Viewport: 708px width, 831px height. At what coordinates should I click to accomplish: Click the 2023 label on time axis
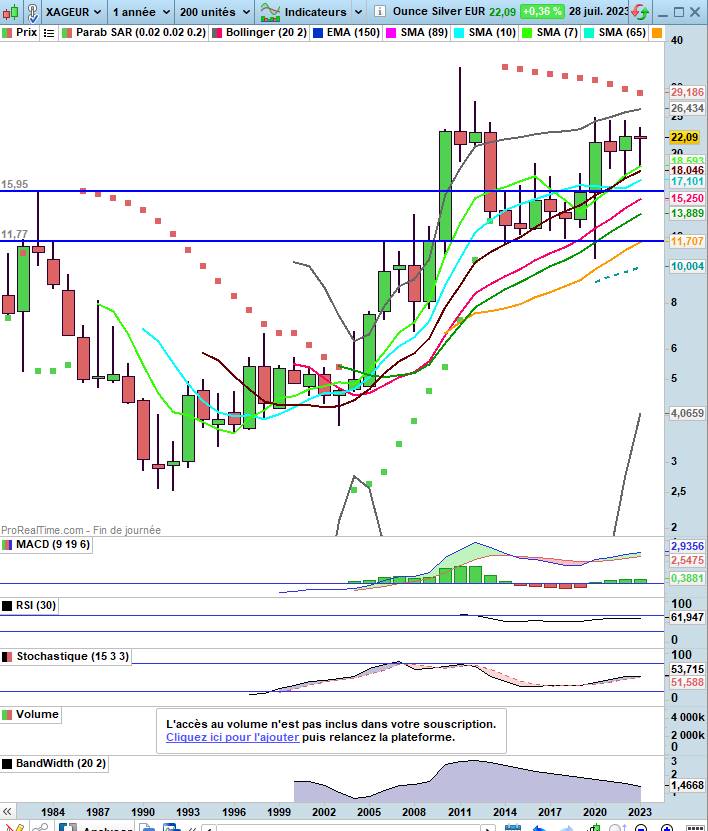click(x=640, y=812)
